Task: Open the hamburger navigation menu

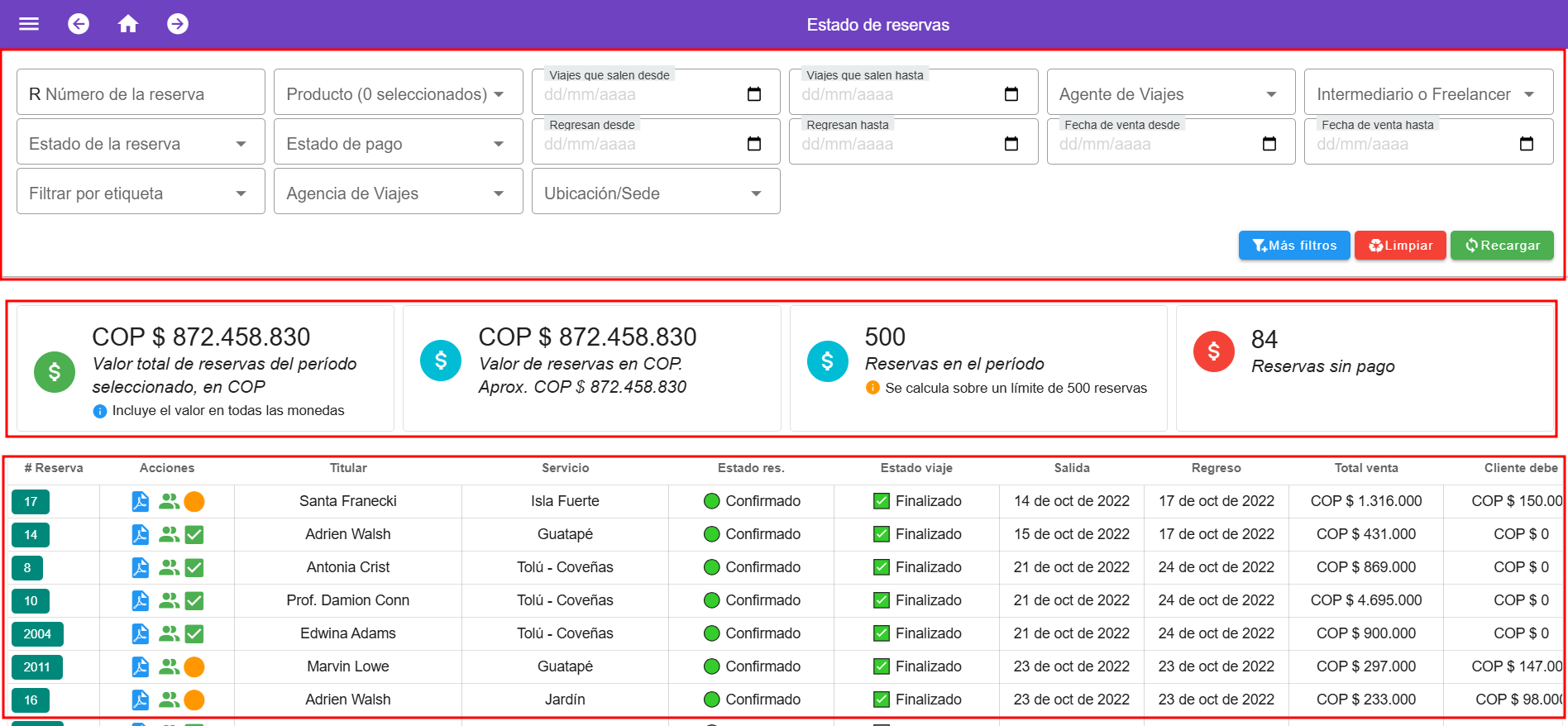Action: [x=29, y=24]
